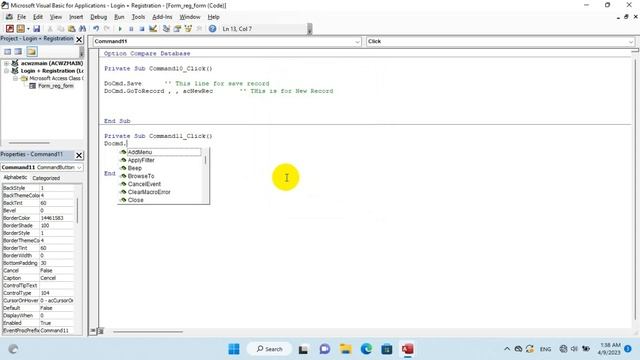The height and width of the screenshot is (360, 640).
Task: Open File Explorer from the taskbar
Action: tap(345, 349)
